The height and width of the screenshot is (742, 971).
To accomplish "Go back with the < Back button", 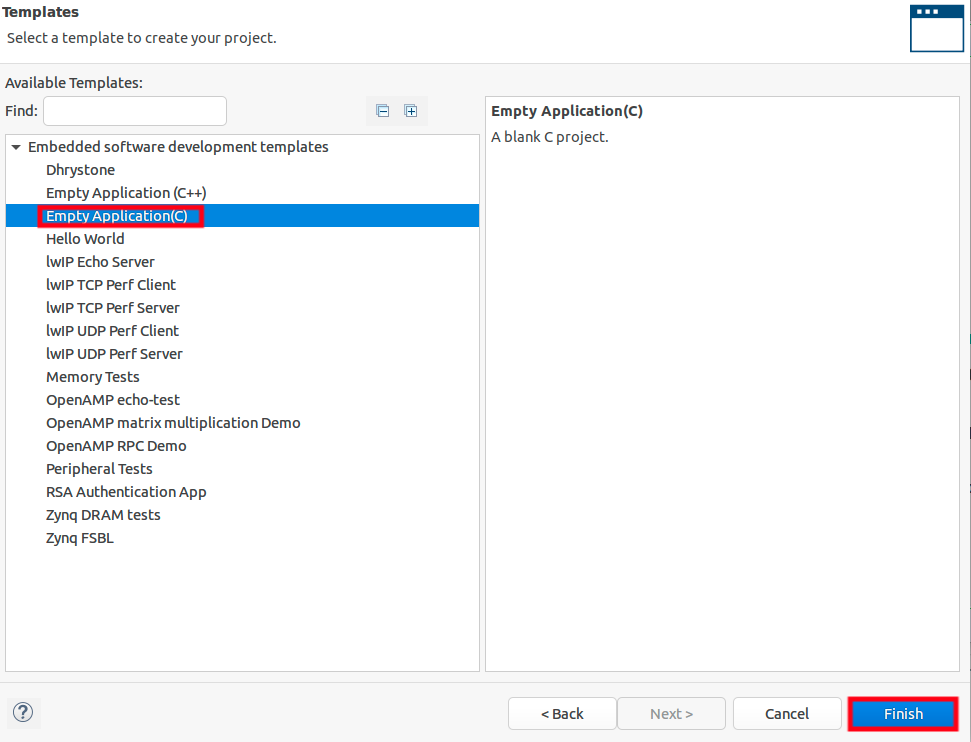I will click(x=562, y=714).
